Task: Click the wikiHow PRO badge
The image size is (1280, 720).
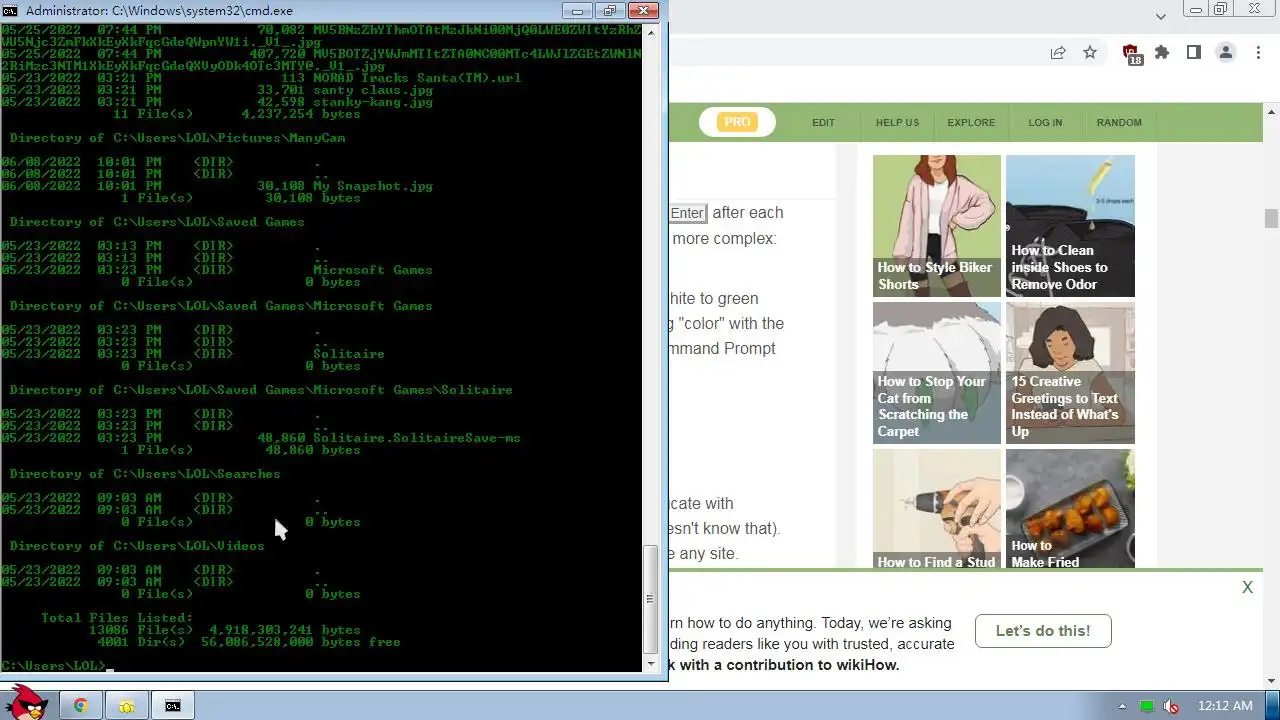Action: coord(737,122)
